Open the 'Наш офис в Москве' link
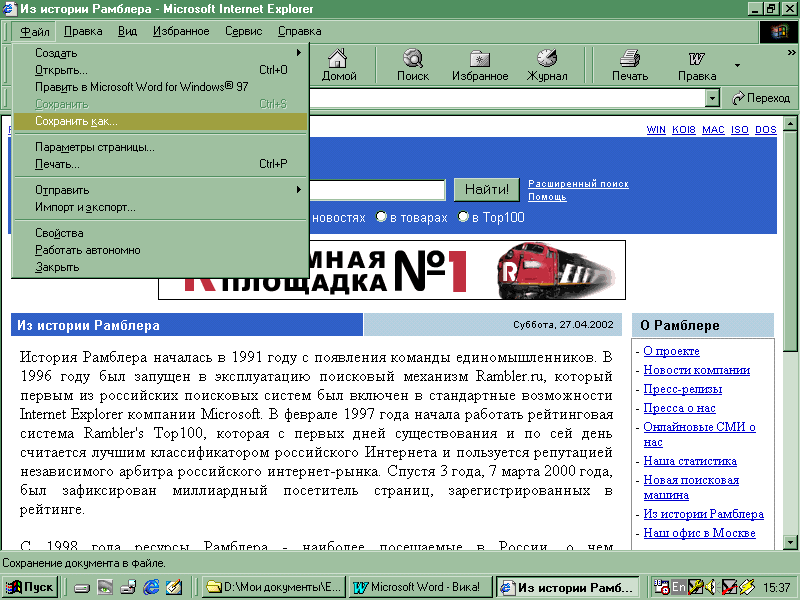 pyautogui.click(x=699, y=533)
